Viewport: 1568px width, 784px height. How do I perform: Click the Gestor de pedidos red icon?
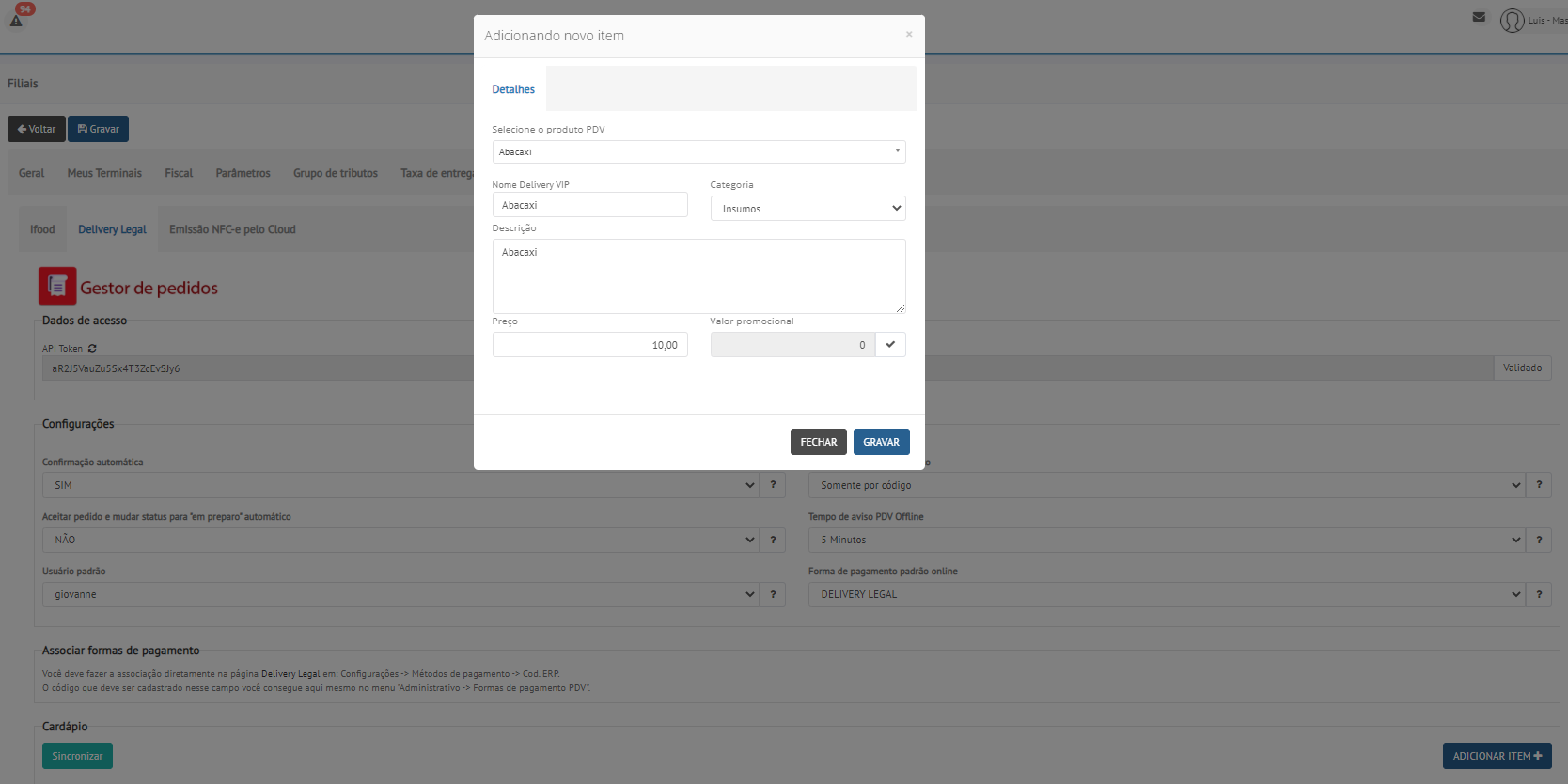[x=57, y=287]
